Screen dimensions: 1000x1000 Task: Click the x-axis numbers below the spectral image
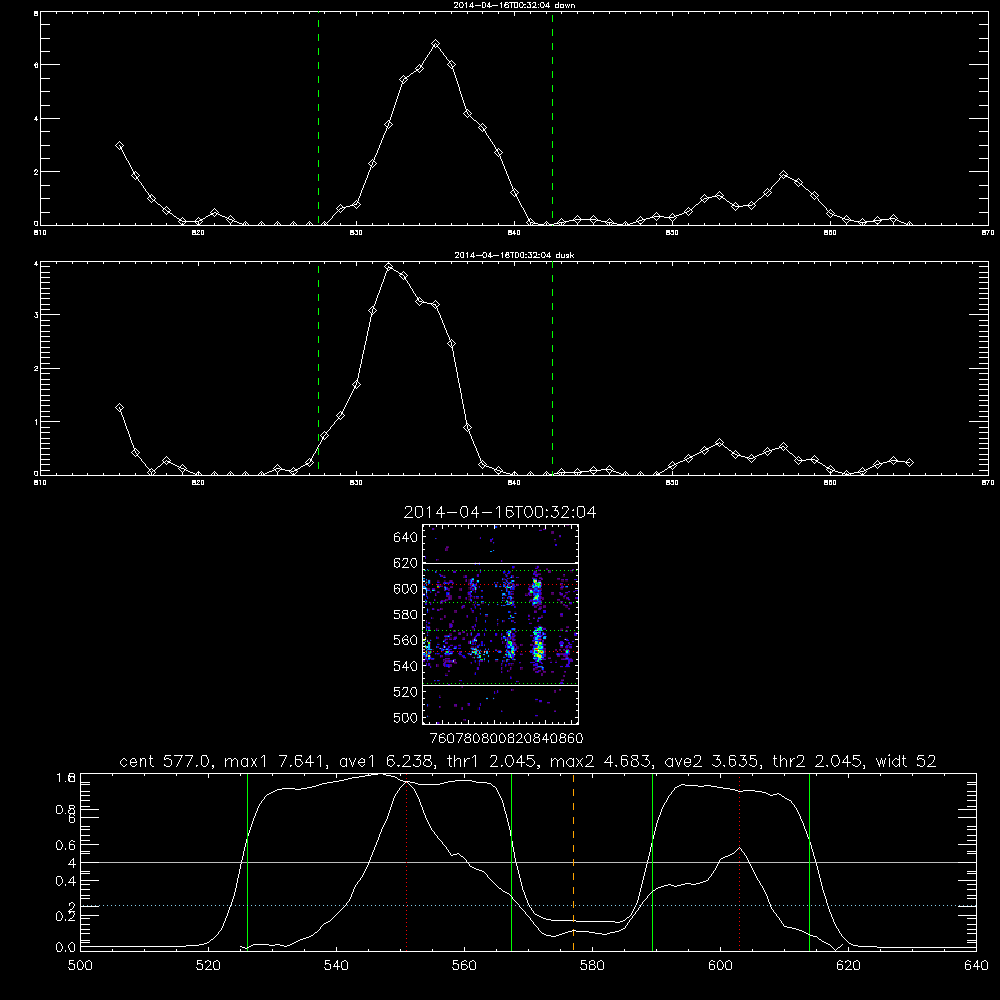[506, 738]
